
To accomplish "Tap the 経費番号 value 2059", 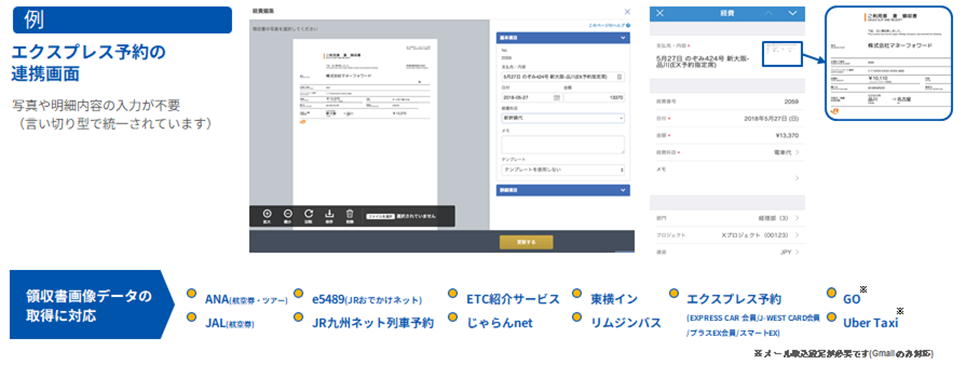I will 791,101.
